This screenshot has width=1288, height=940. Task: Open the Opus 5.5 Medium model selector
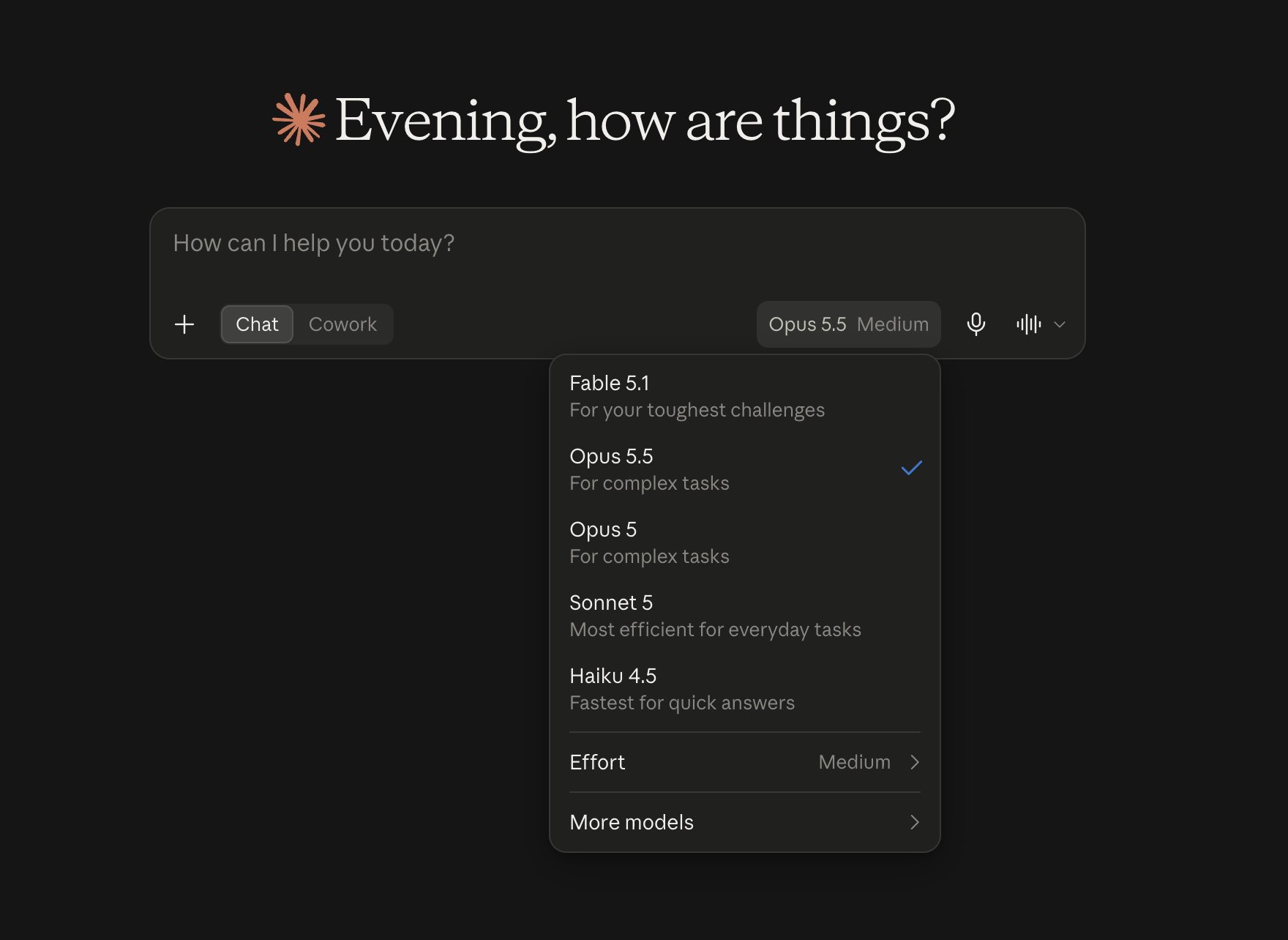[848, 324]
